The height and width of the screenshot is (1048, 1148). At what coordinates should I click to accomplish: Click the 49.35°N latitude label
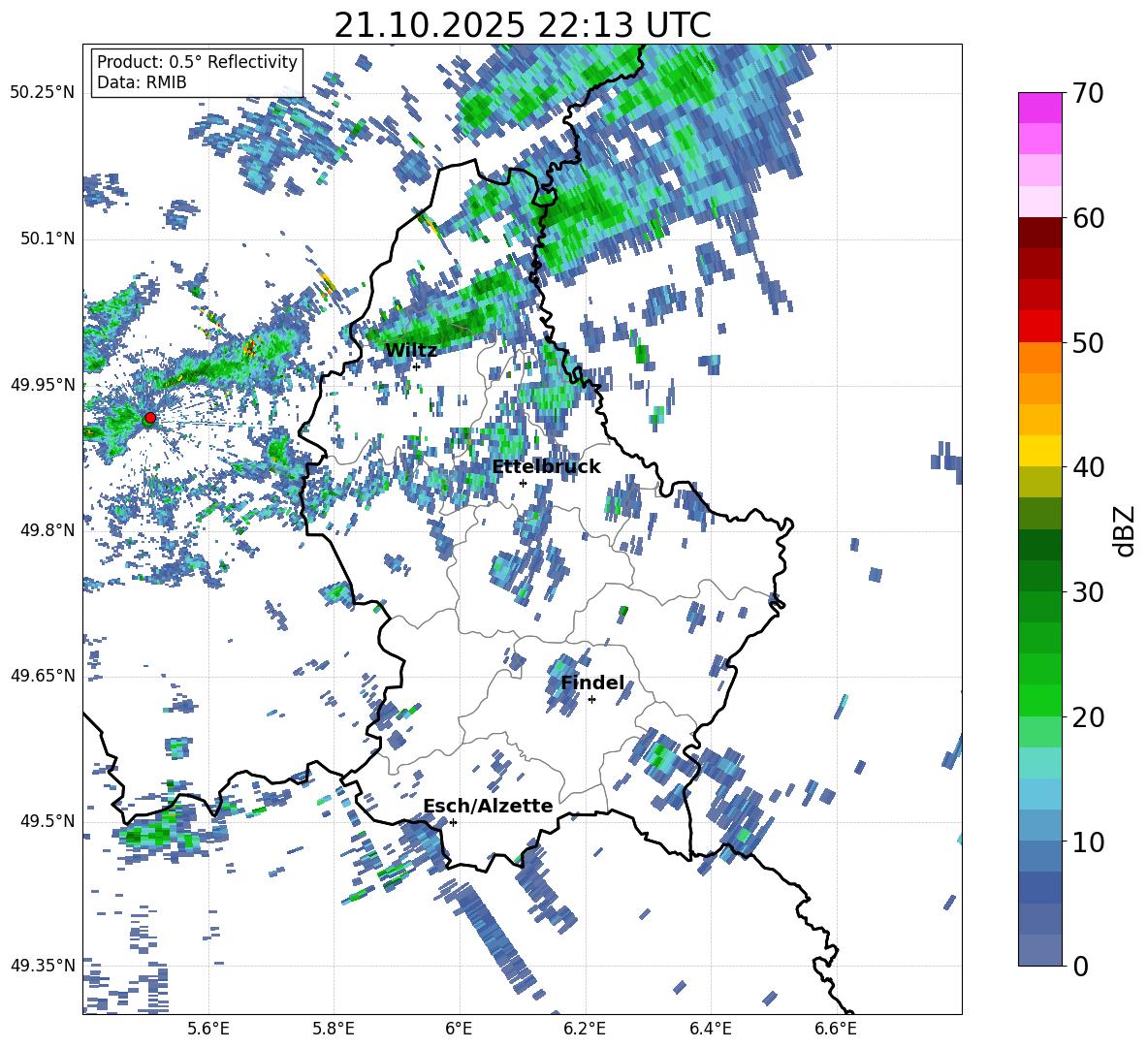click(x=43, y=966)
